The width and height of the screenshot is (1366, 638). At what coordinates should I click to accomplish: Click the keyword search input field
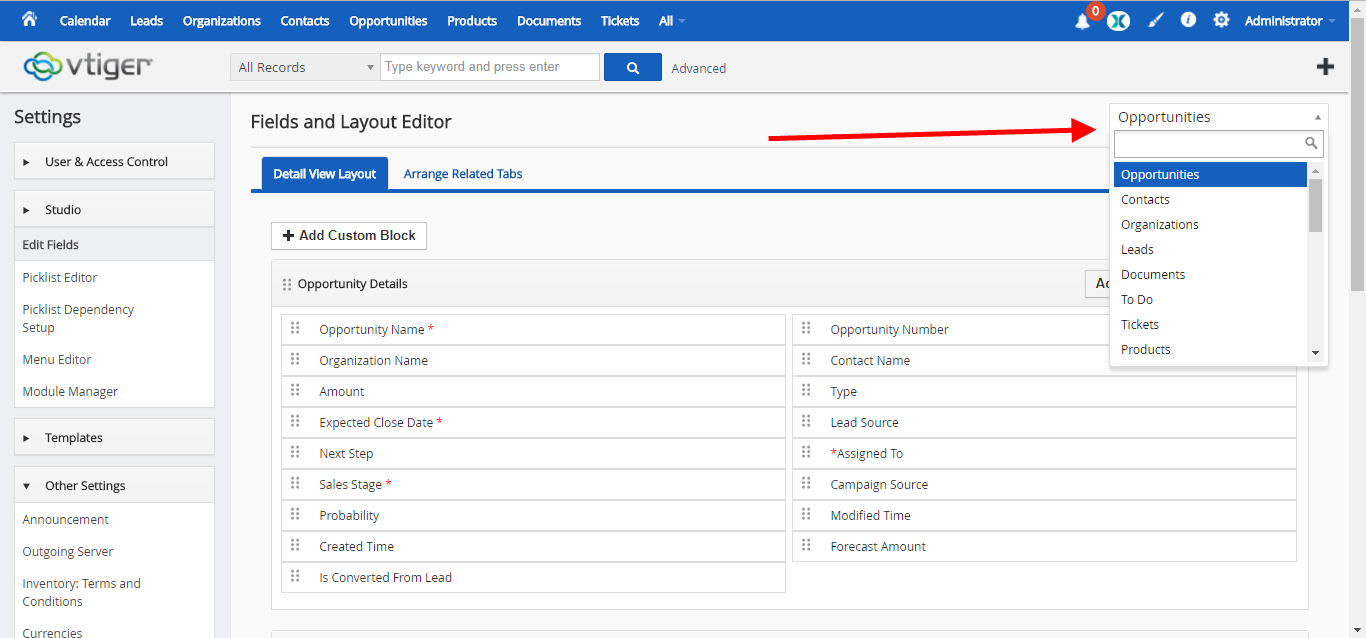pos(490,67)
